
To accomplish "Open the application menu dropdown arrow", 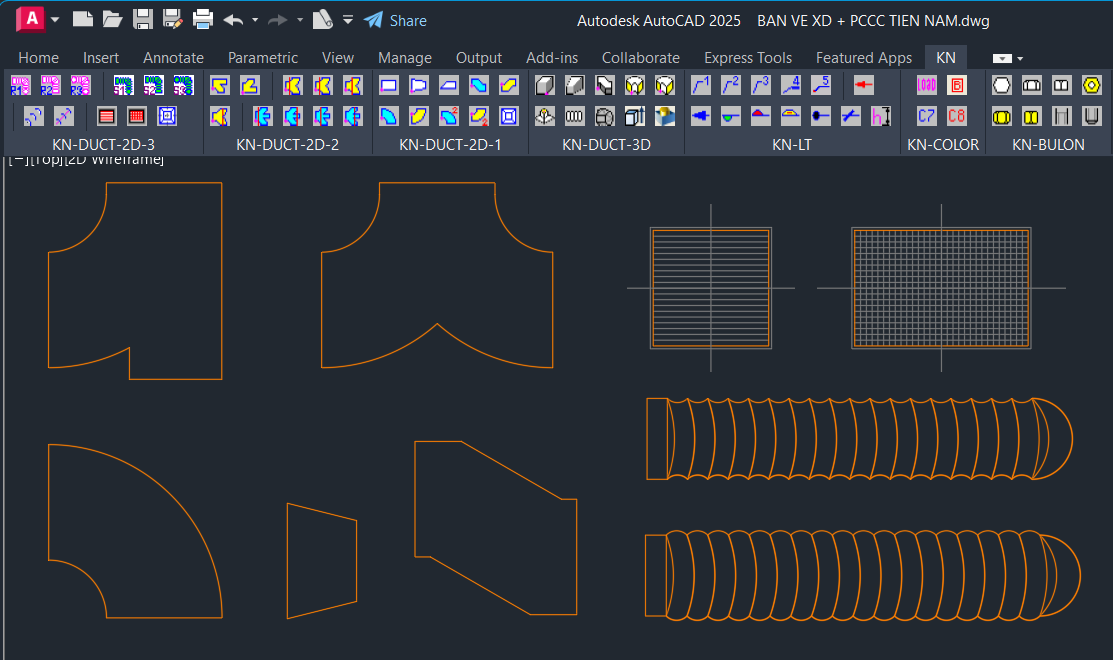I will (55, 20).
